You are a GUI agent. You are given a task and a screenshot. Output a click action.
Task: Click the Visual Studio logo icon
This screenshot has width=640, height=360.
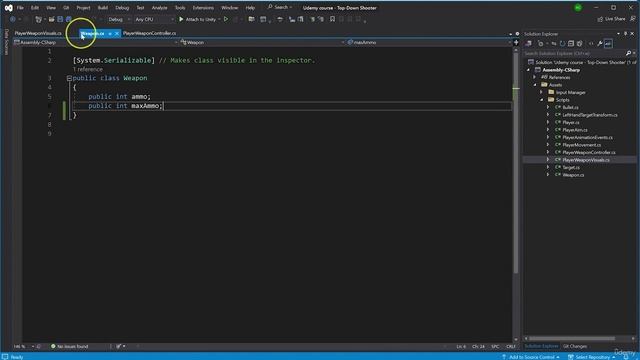(8, 8)
